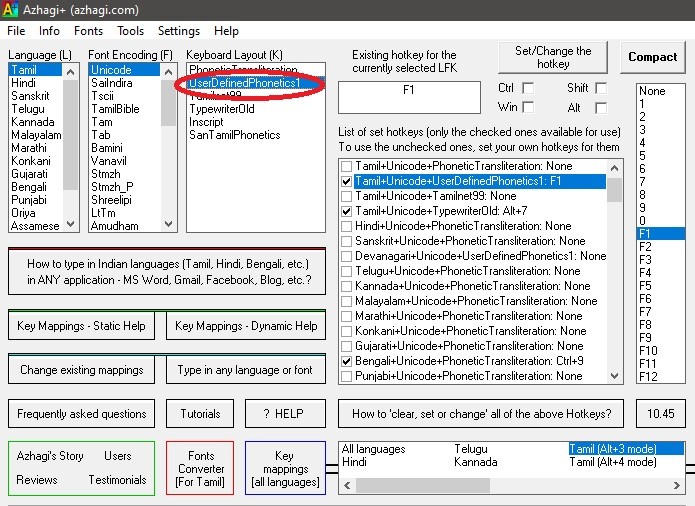
Task: Open the Users link
Action: point(117,455)
